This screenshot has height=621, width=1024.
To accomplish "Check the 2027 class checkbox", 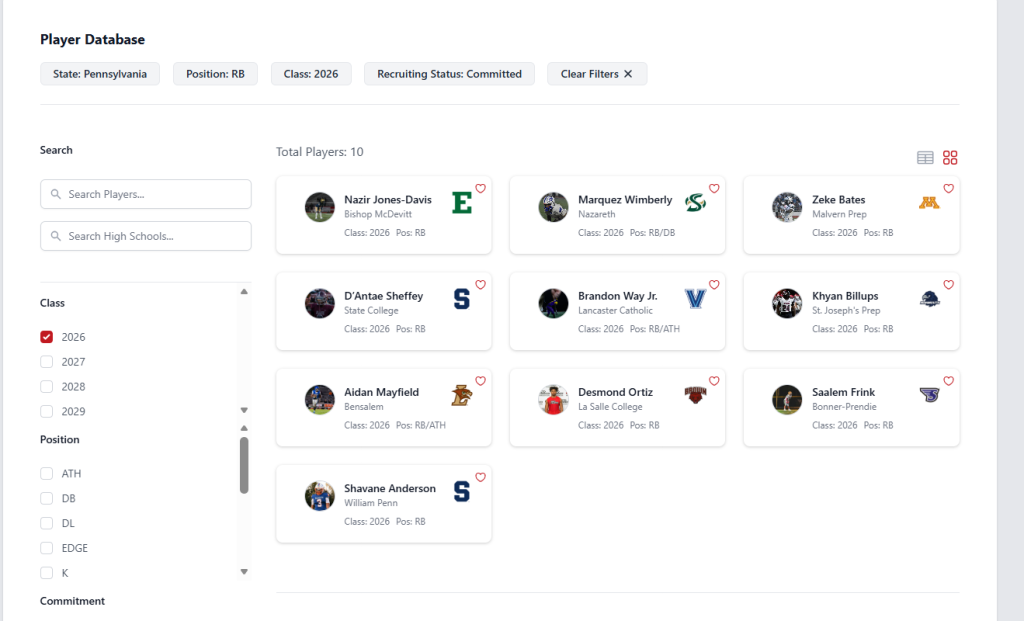I will [47, 362].
